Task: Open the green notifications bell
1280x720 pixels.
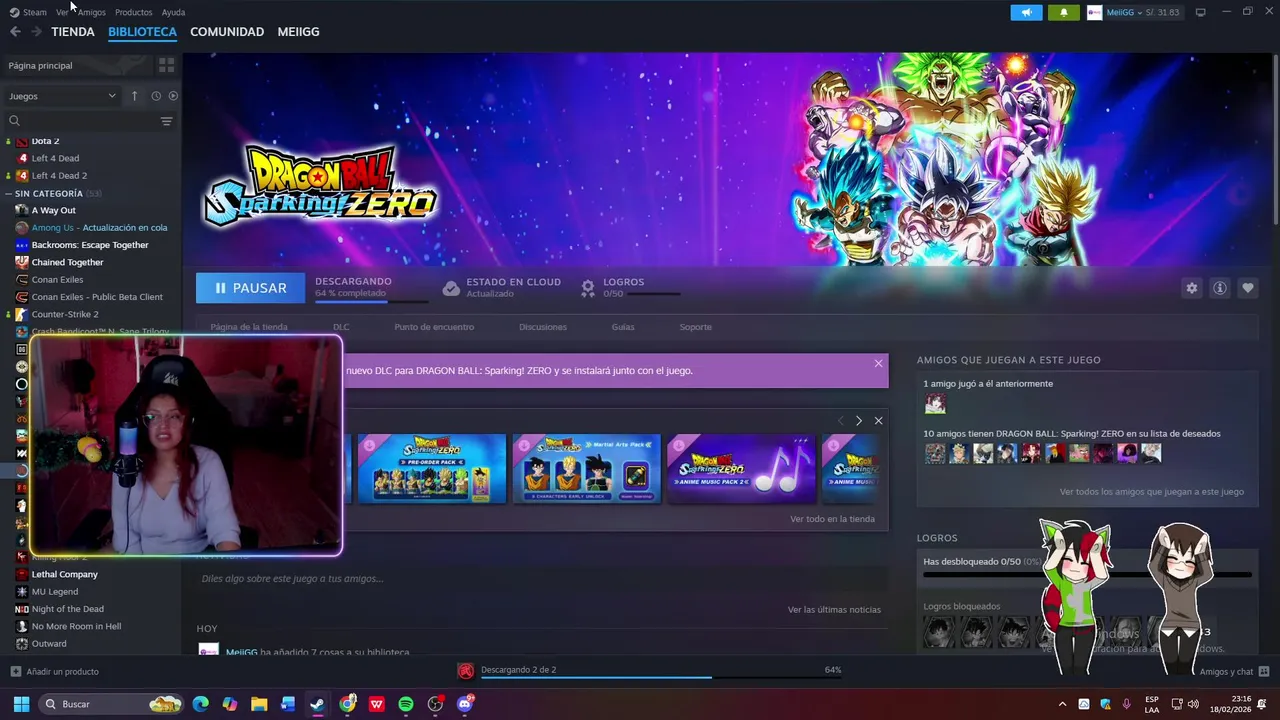Action: click(x=1063, y=12)
